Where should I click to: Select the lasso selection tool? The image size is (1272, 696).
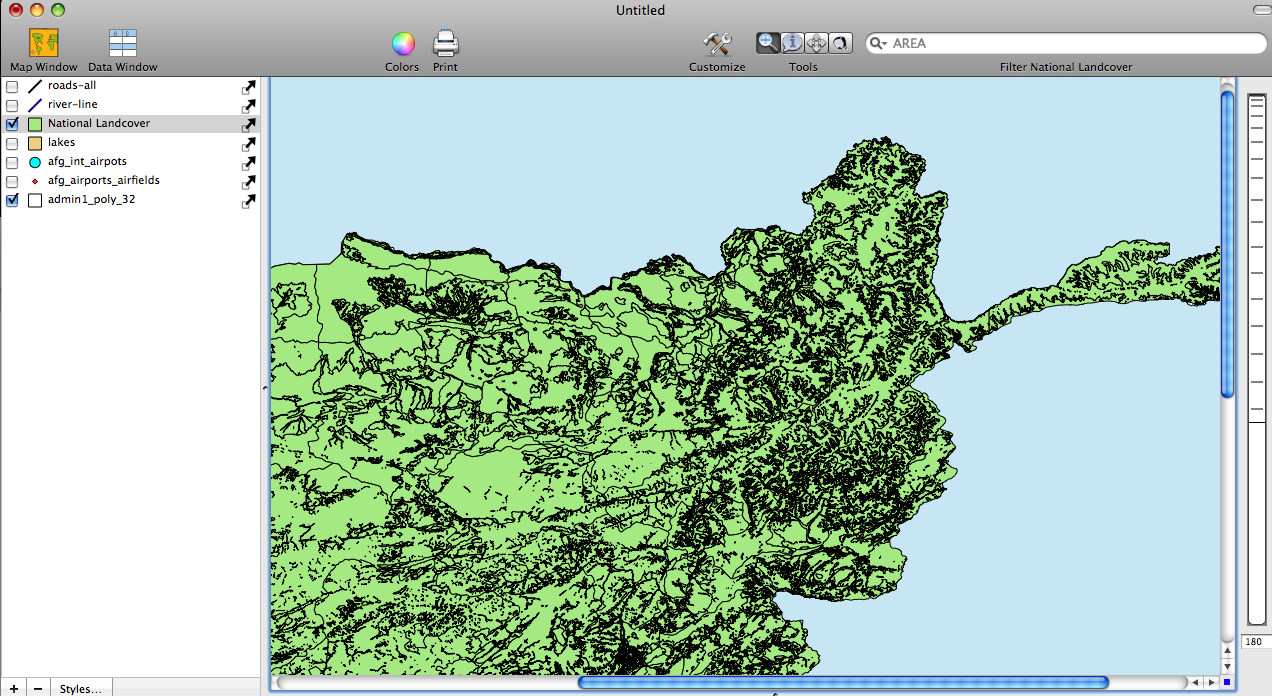click(x=840, y=43)
